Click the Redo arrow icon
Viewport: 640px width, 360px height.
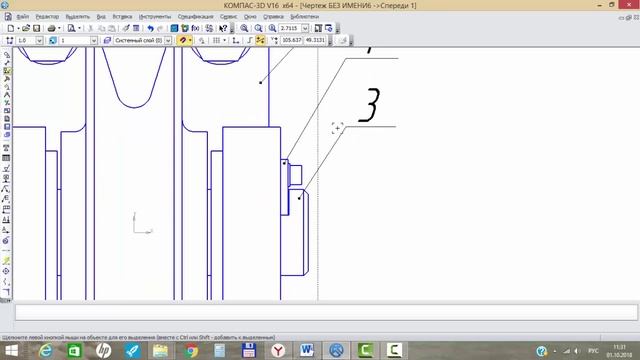coord(160,28)
